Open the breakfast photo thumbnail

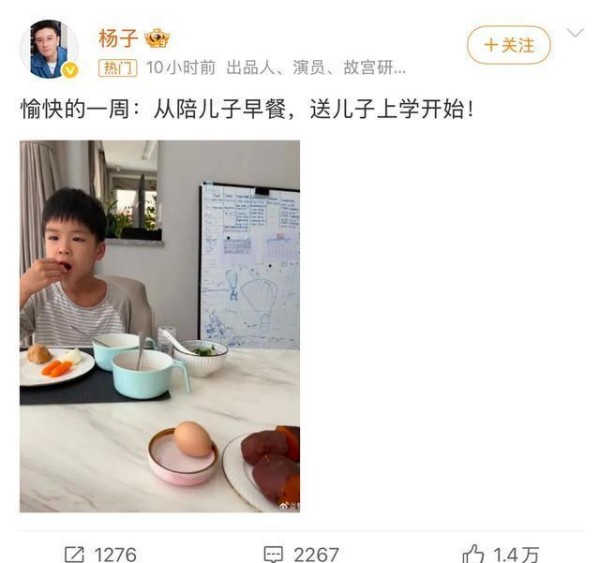160,326
